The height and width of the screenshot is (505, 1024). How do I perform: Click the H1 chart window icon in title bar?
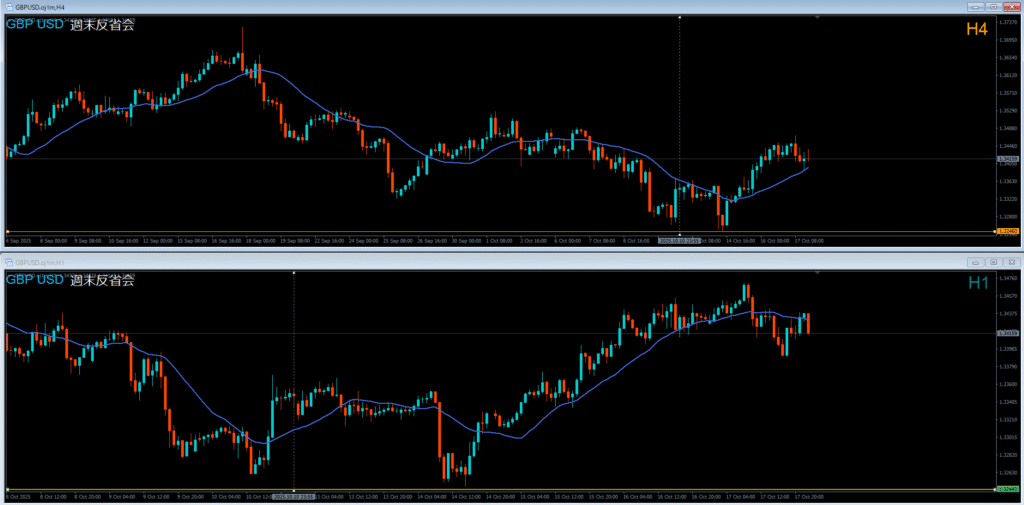pos(9,262)
